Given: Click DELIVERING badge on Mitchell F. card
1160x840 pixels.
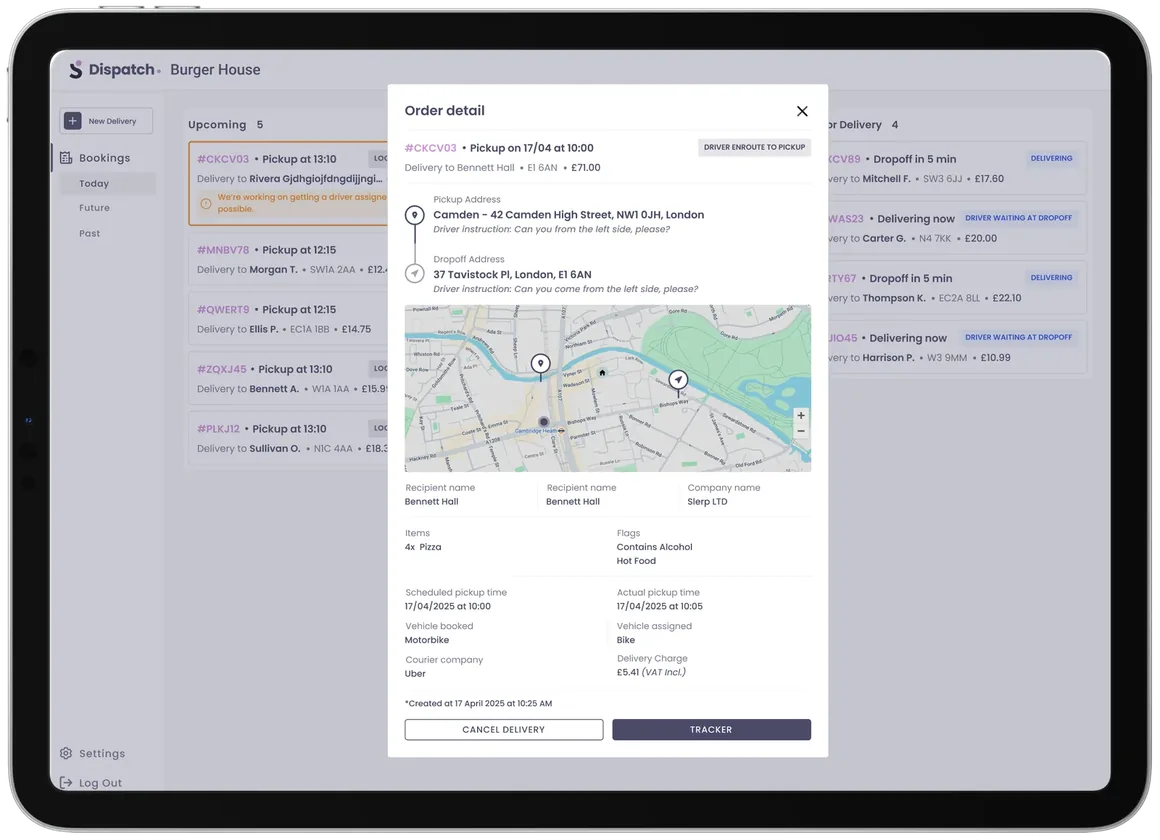Looking at the screenshot, I should [1051, 158].
